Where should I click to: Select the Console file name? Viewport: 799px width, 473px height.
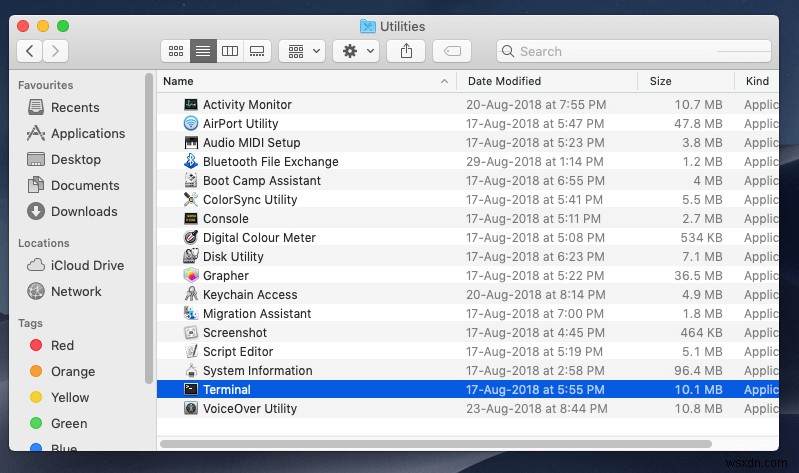[x=226, y=219]
